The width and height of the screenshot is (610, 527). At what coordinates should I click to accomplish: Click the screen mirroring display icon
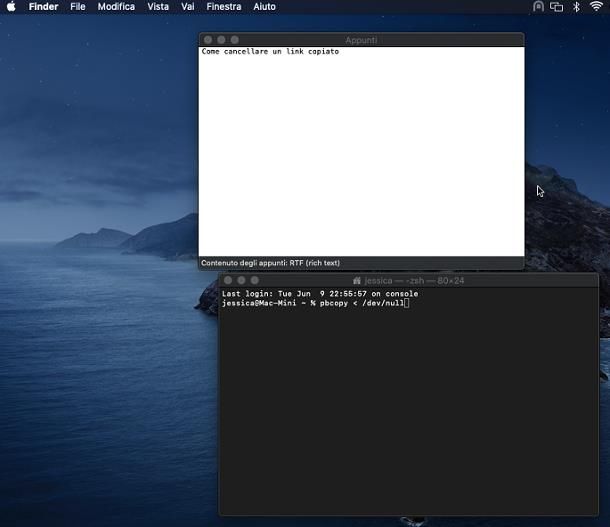[556, 7]
